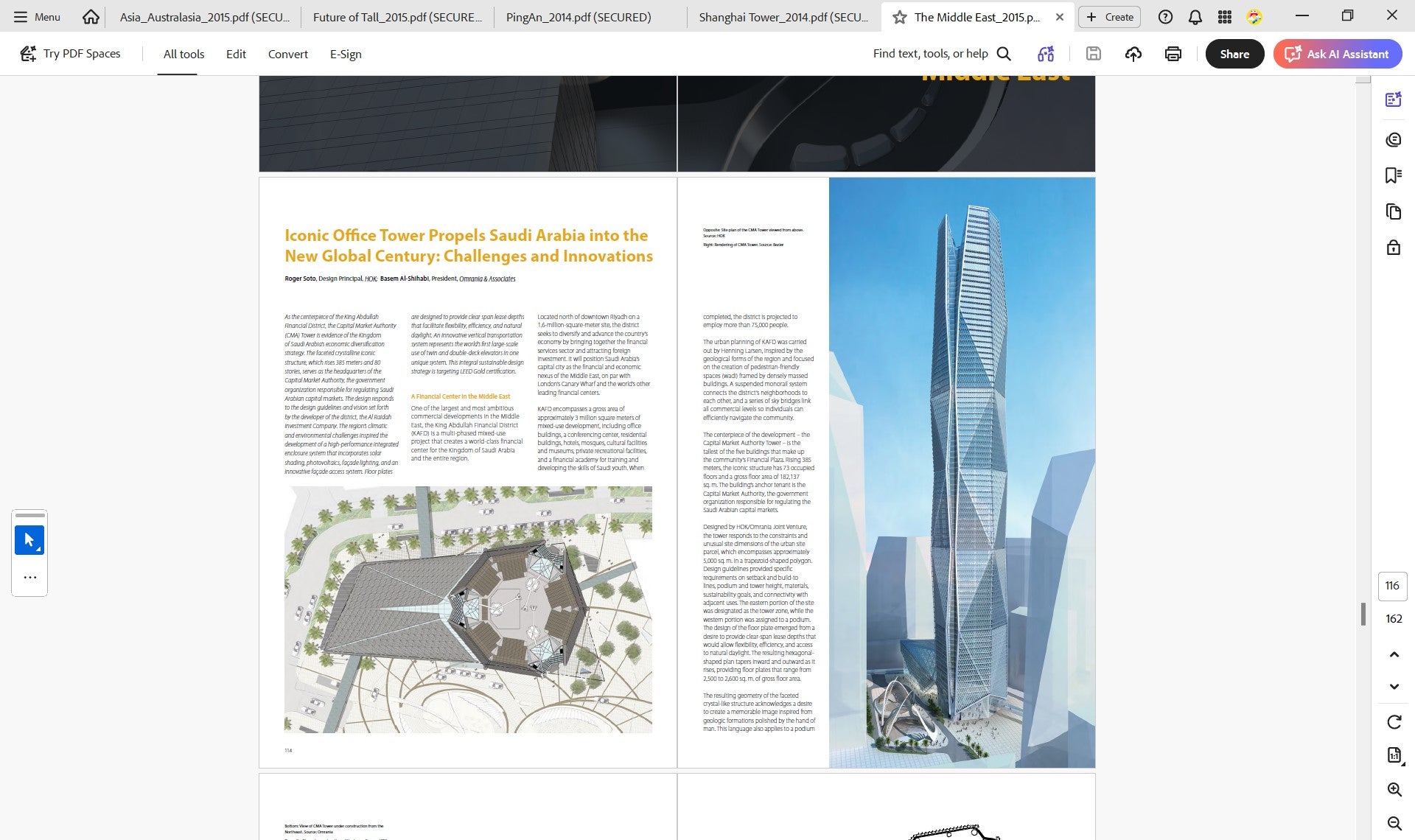Click the cloud upload icon
The height and width of the screenshot is (840, 1415).
click(1133, 54)
